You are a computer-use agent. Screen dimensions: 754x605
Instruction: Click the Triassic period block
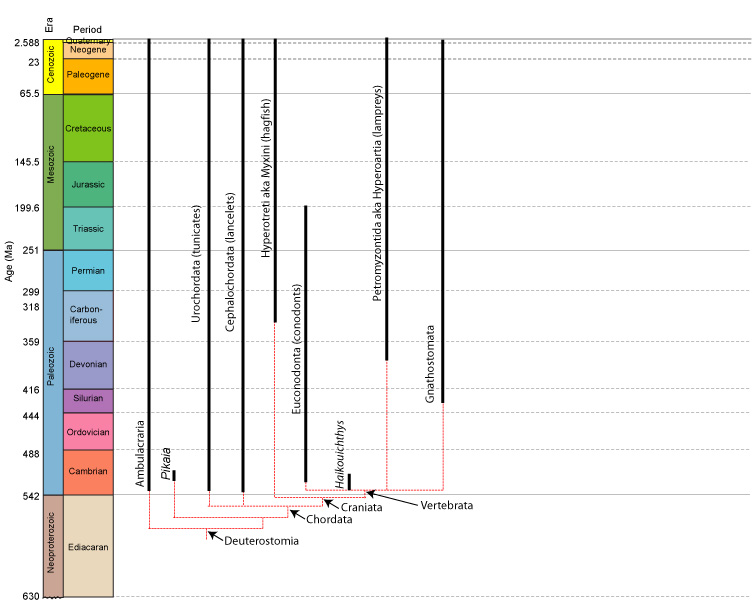point(88,228)
